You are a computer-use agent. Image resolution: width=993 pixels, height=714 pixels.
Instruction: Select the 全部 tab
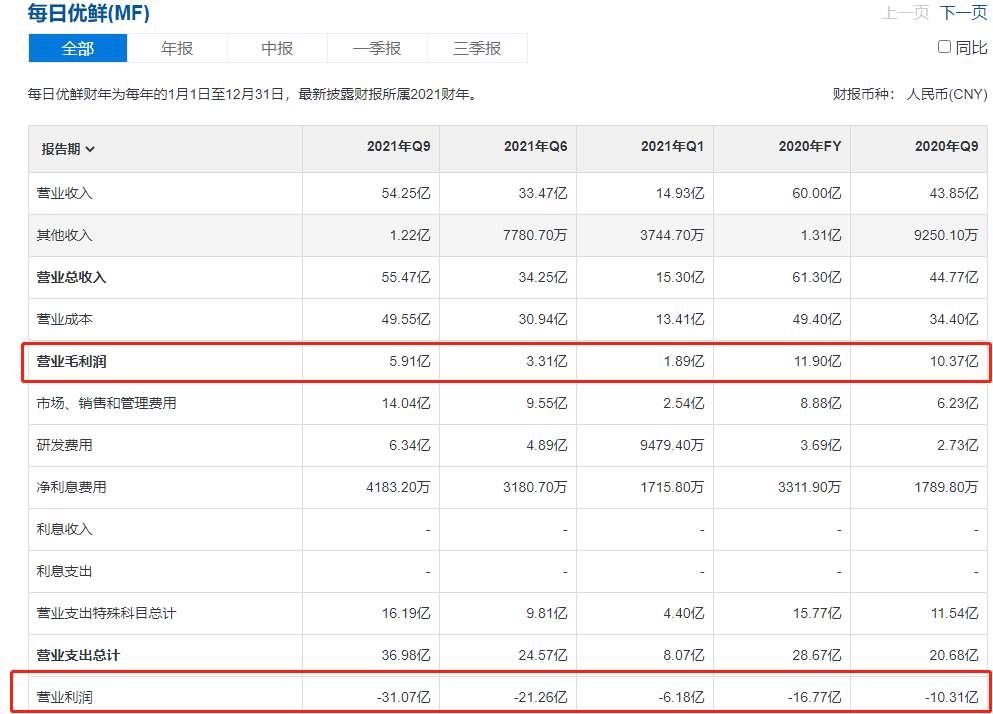(x=78, y=48)
